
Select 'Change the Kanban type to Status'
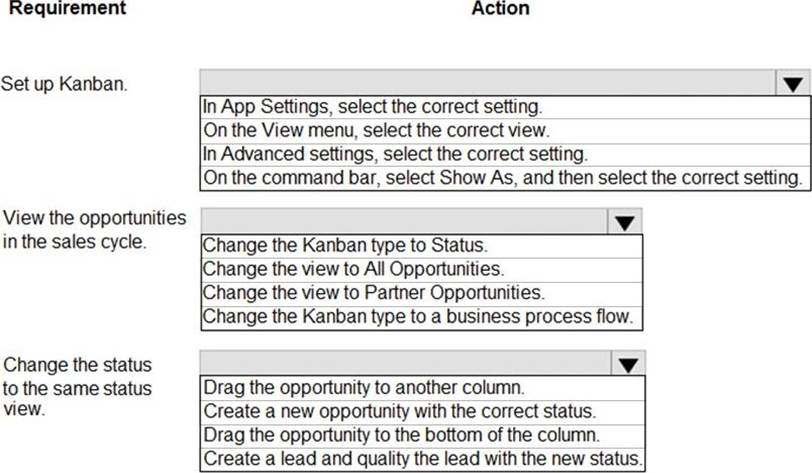click(422, 246)
